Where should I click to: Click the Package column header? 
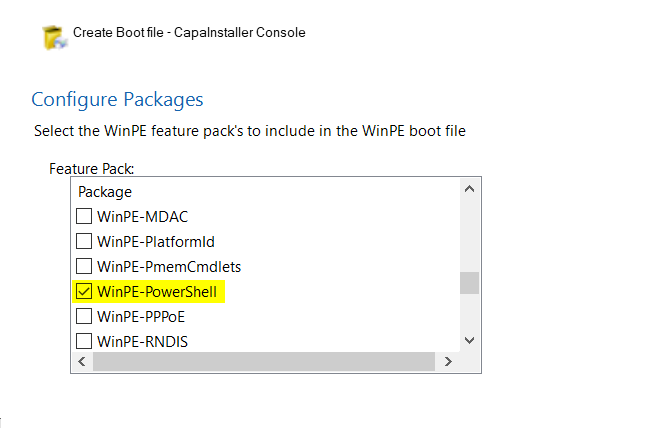pos(105,192)
